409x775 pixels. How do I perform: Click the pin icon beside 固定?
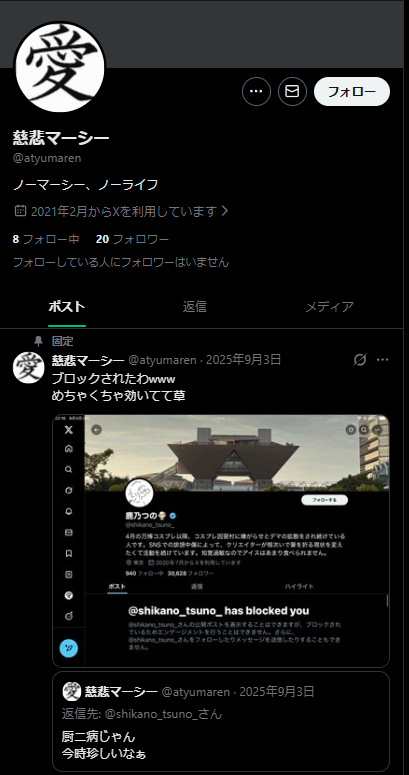tap(39, 341)
